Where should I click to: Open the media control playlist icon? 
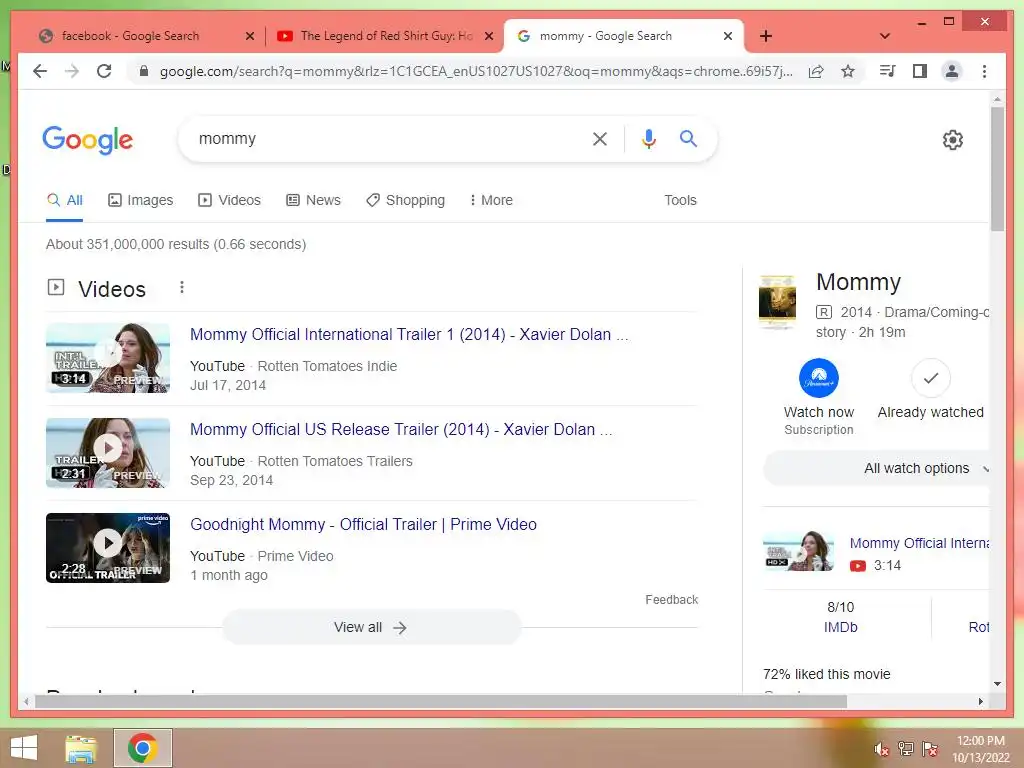coord(888,71)
